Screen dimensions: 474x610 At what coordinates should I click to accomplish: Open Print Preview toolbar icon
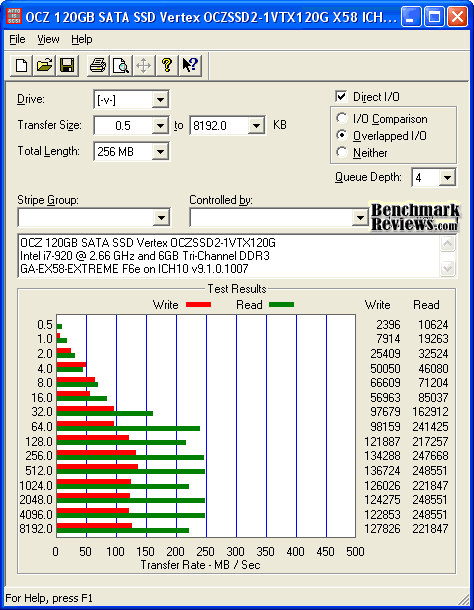(121, 65)
